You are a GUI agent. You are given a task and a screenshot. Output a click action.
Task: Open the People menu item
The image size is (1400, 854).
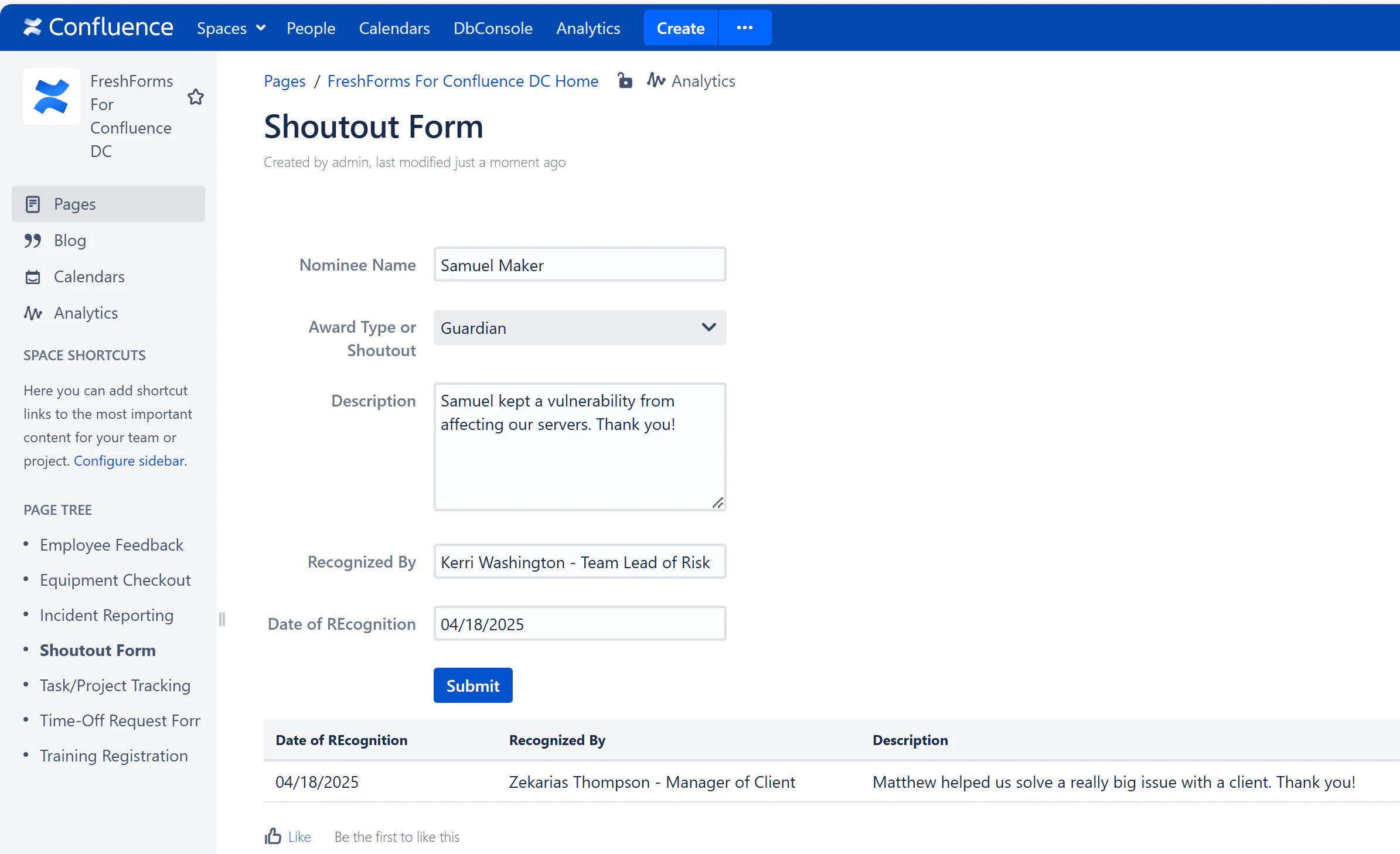[311, 28]
